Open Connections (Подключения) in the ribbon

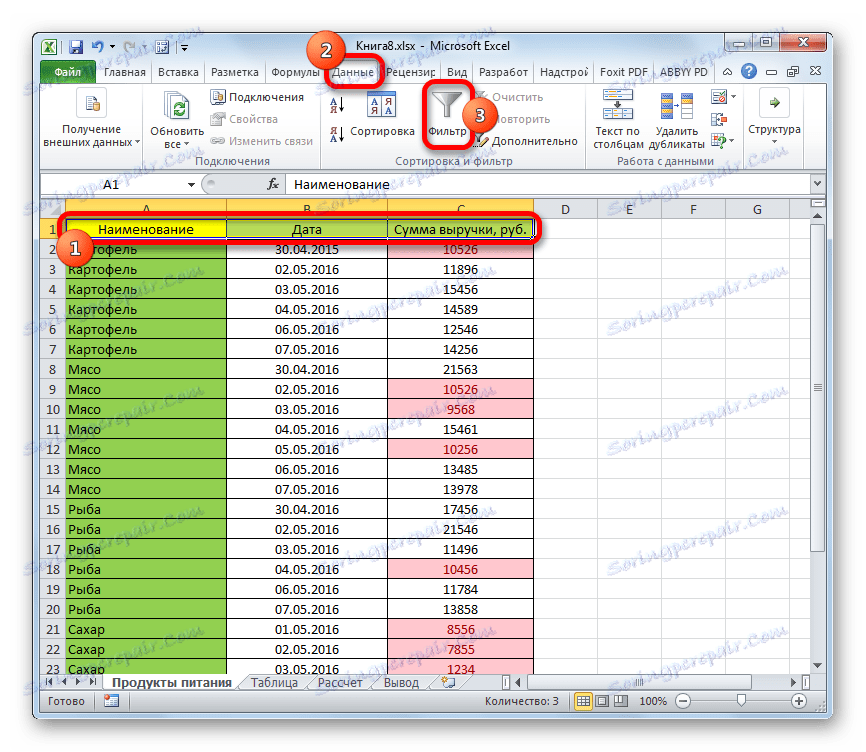(x=258, y=97)
